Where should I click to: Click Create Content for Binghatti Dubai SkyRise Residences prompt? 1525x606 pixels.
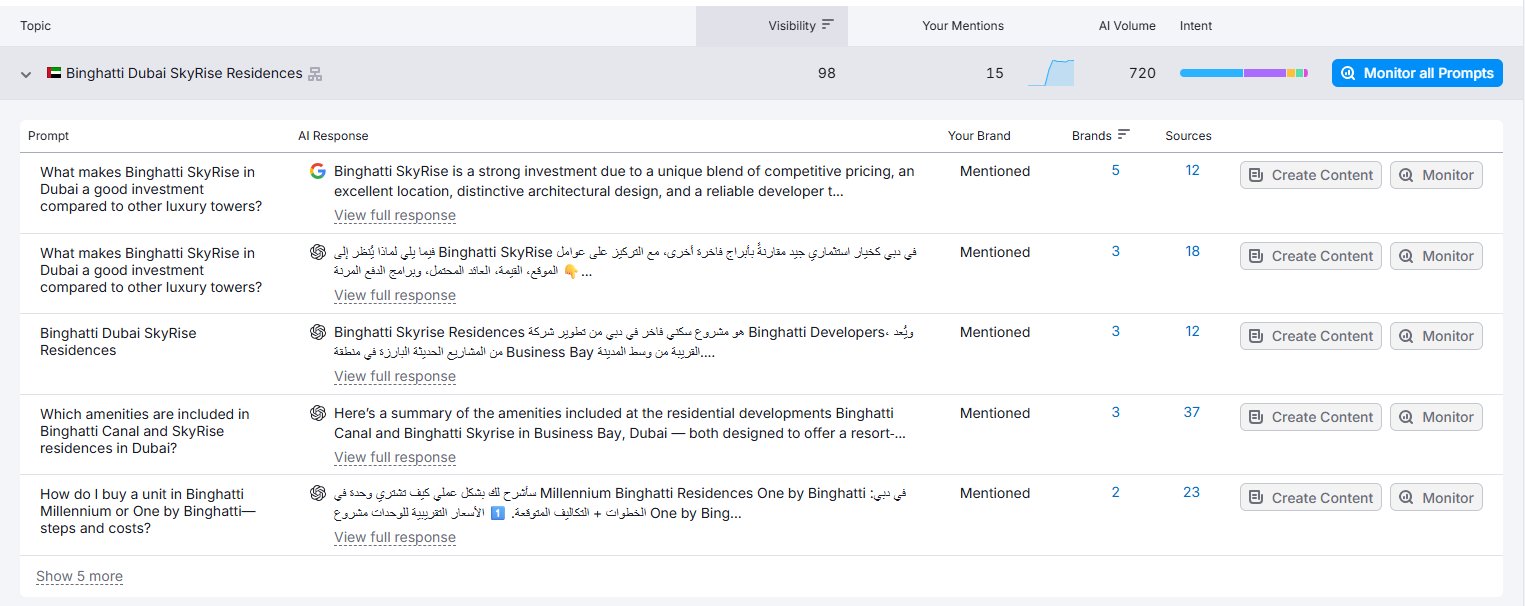tap(1311, 336)
